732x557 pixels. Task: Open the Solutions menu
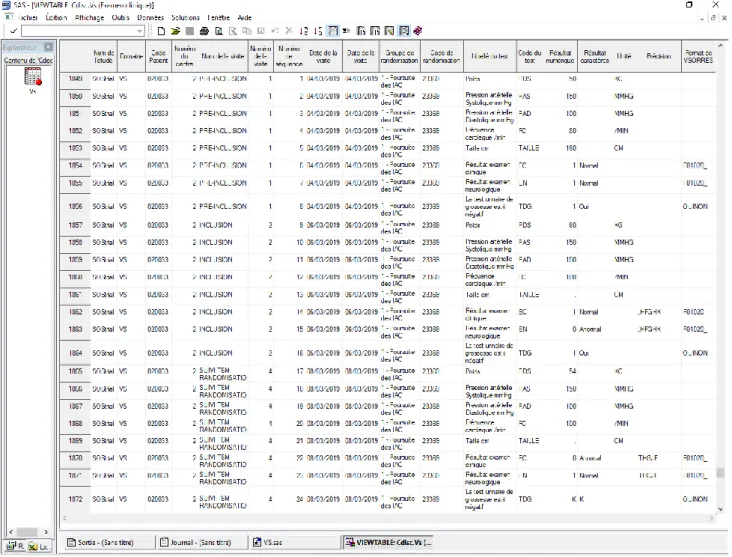point(185,18)
